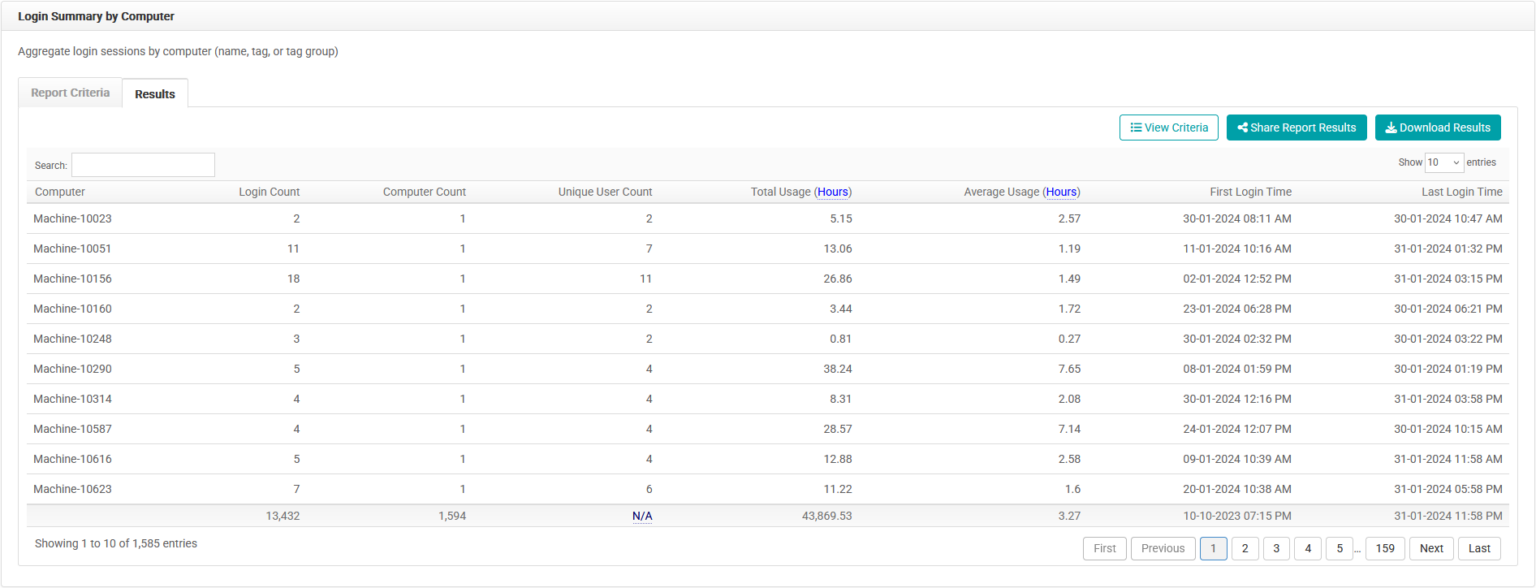Click the Next page button

1431,548
